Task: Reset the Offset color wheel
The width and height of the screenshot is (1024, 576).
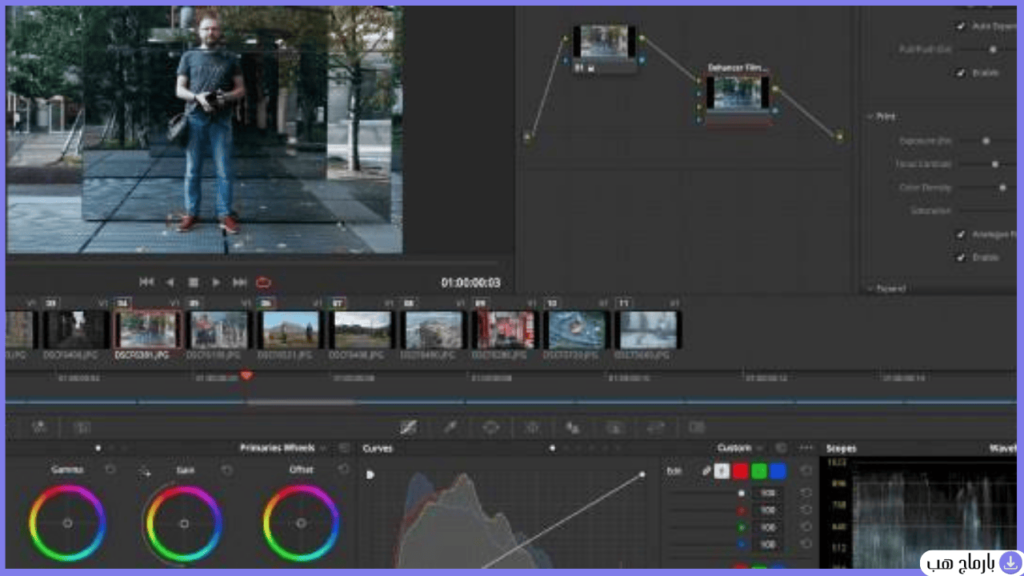Action: point(343,469)
